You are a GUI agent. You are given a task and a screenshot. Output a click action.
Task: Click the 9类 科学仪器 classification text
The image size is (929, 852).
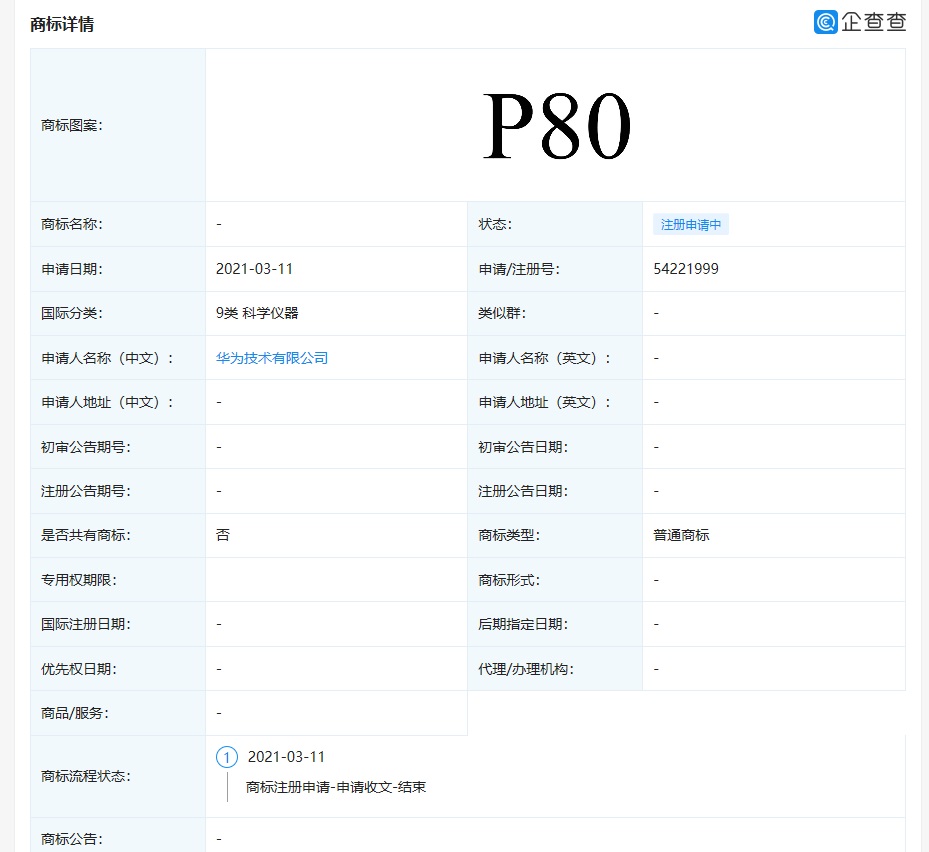257,313
